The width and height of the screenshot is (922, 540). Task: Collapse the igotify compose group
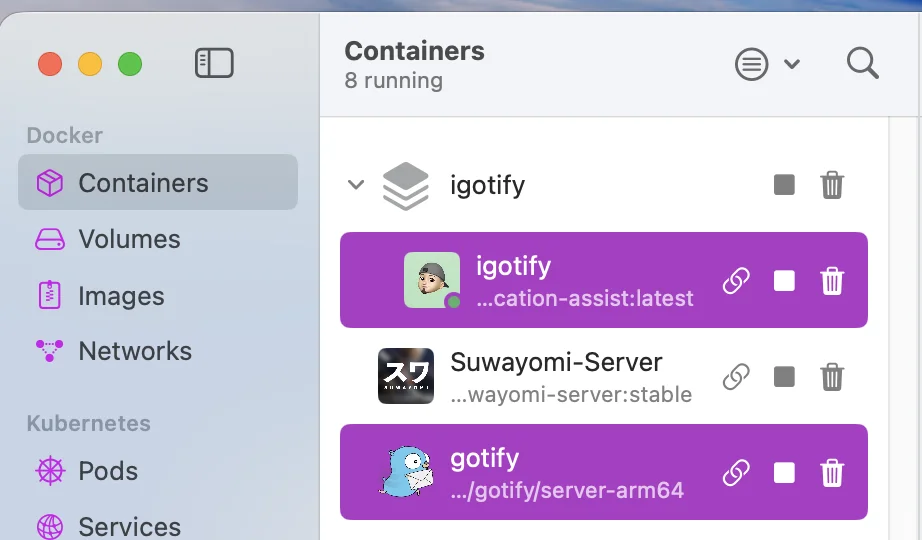[355, 185]
